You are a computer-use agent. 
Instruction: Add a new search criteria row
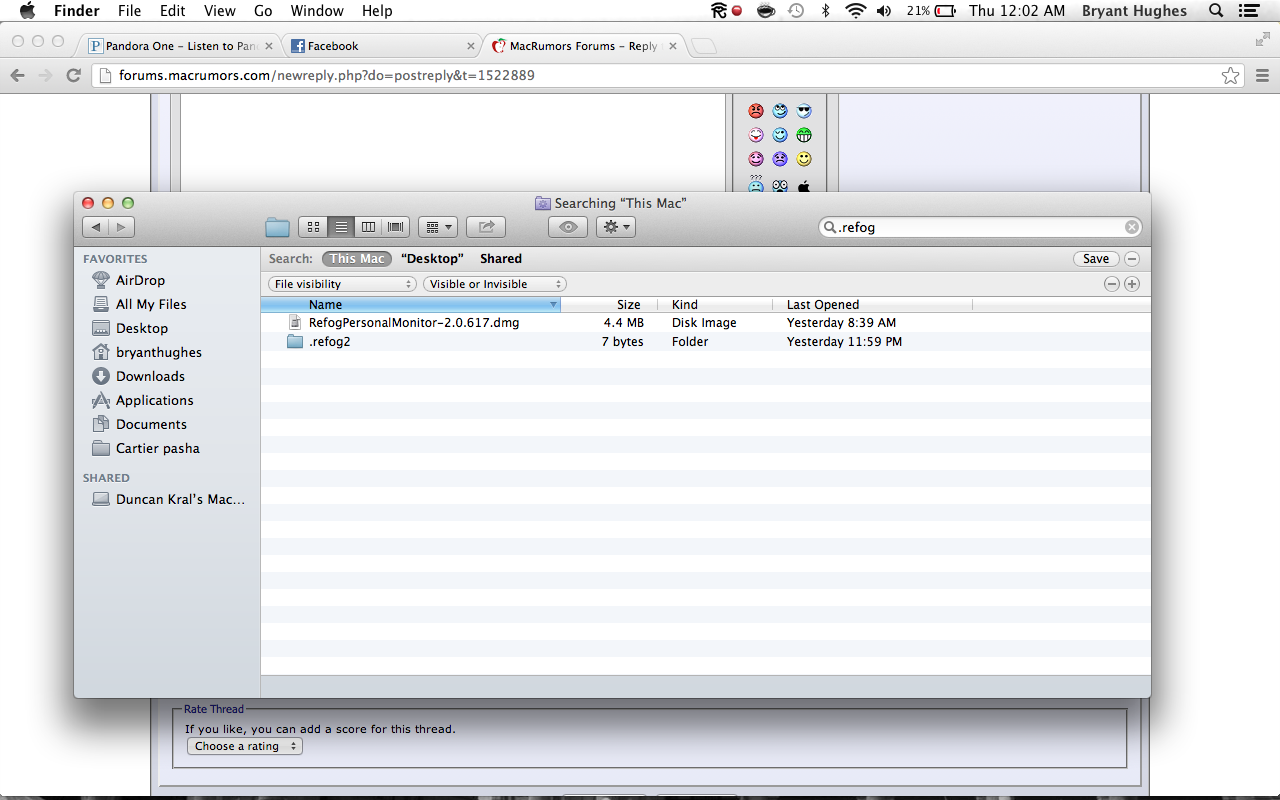click(1132, 284)
